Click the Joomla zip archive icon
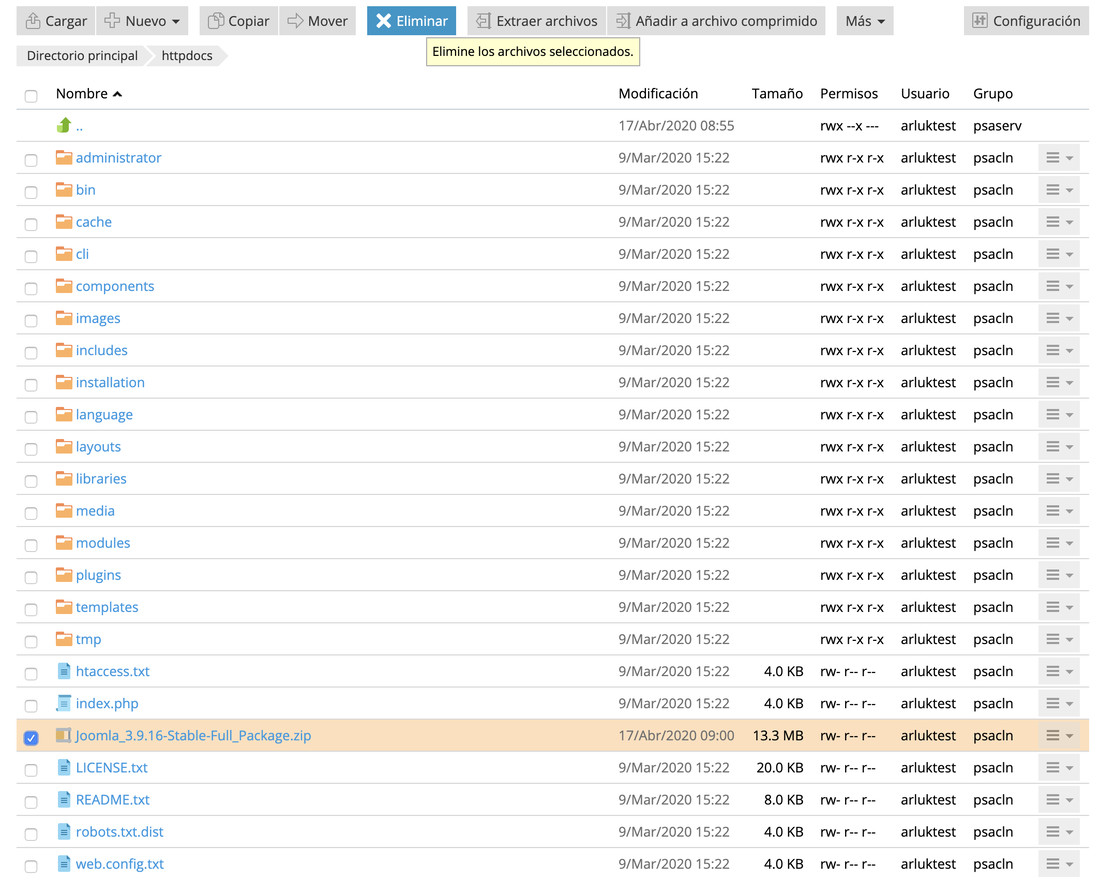Viewport: 1100px width, 891px height. [x=64, y=735]
